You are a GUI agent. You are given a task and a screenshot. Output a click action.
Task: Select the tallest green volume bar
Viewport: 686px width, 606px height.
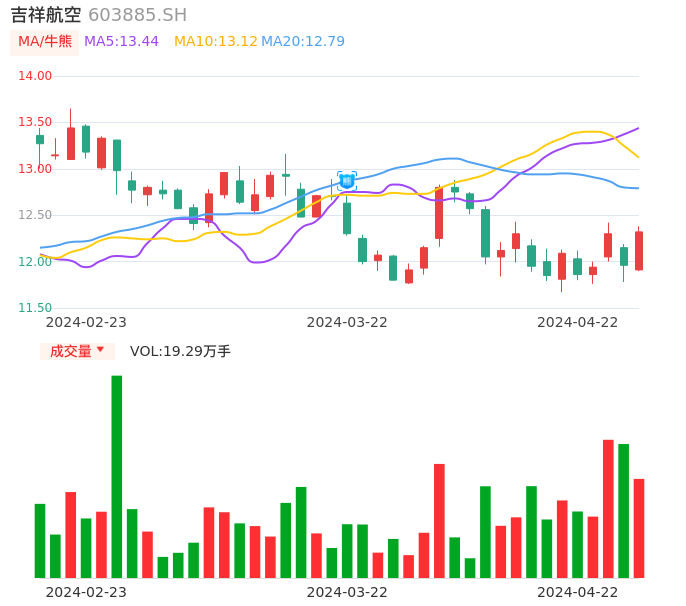[x=117, y=476]
